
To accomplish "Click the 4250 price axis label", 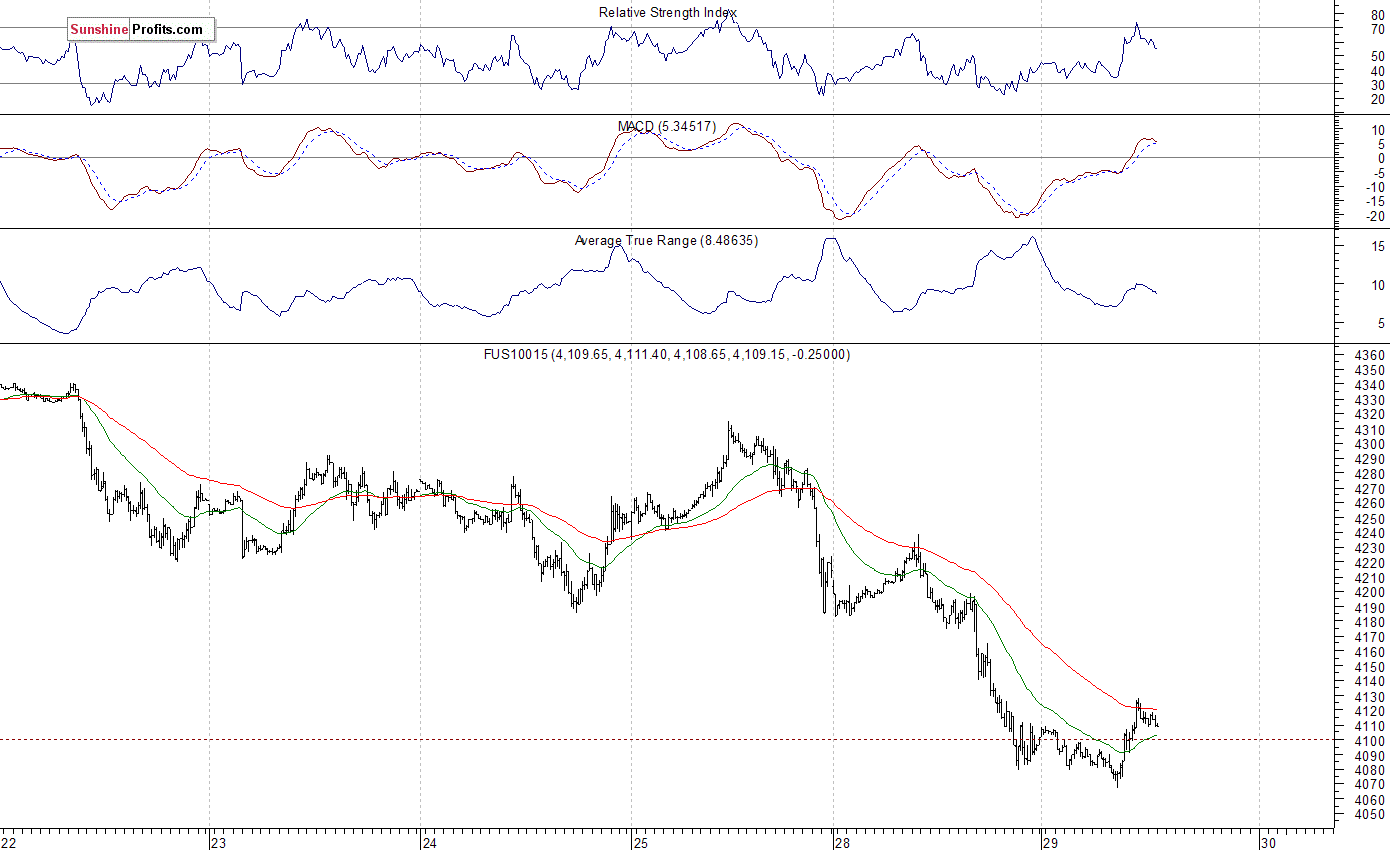I will (x=1368, y=518).
